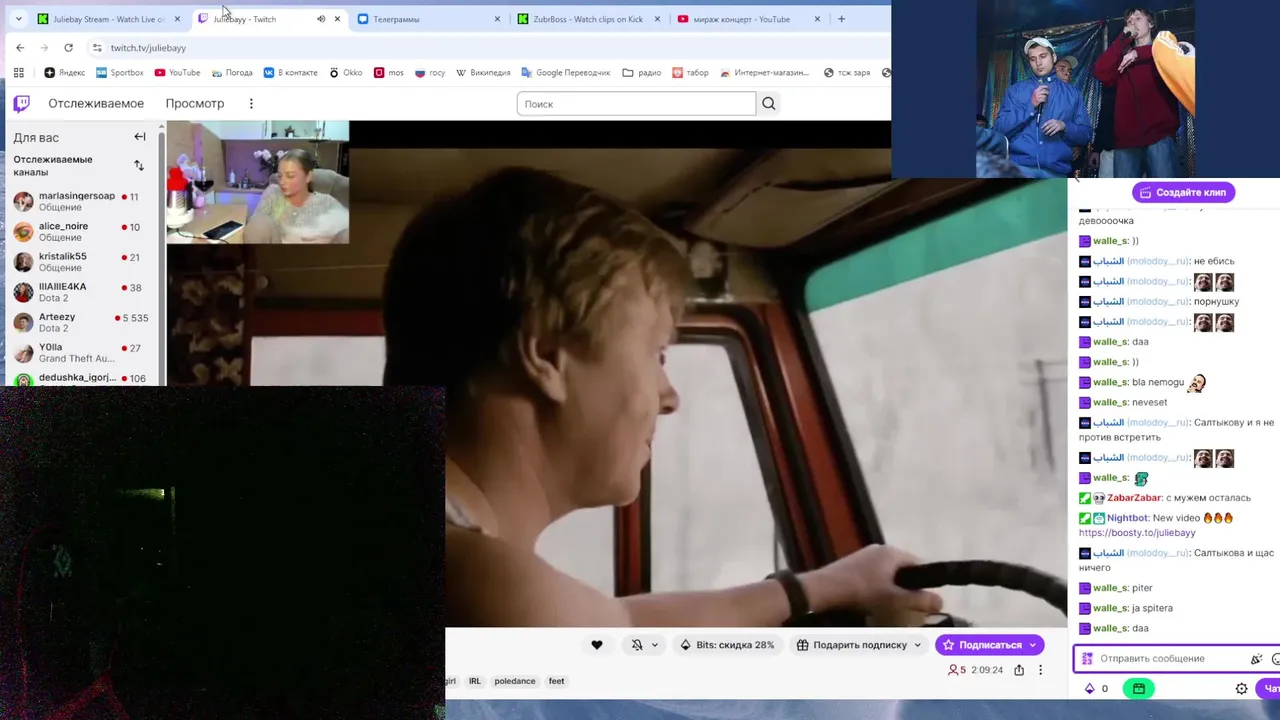This screenshot has height=720, width=1280.
Task: Open Подарить подписку dropdown
Action: pyautogui.click(x=859, y=645)
